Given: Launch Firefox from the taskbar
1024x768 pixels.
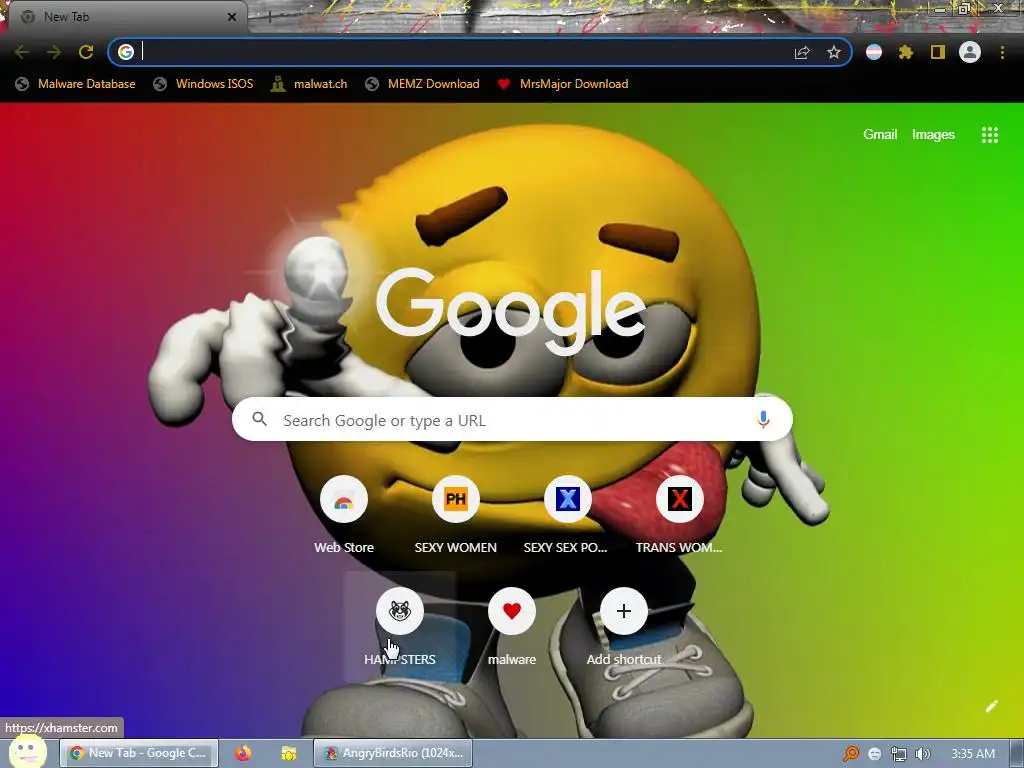Looking at the screenshot, I should (243, 753).
